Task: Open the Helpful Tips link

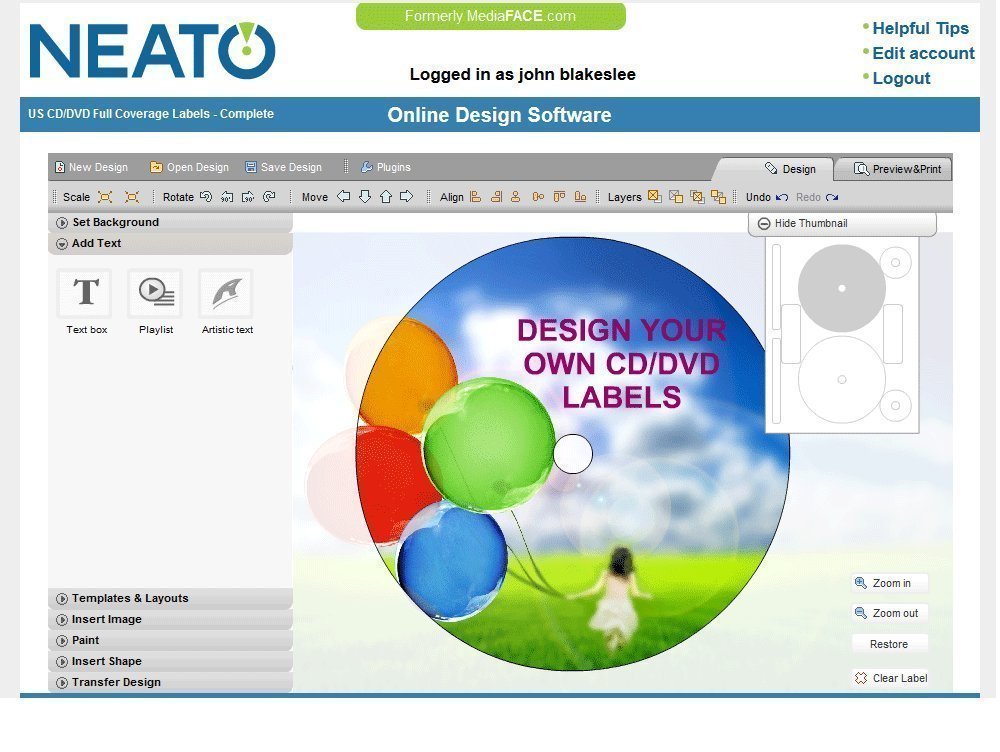Action: [920, 29]
